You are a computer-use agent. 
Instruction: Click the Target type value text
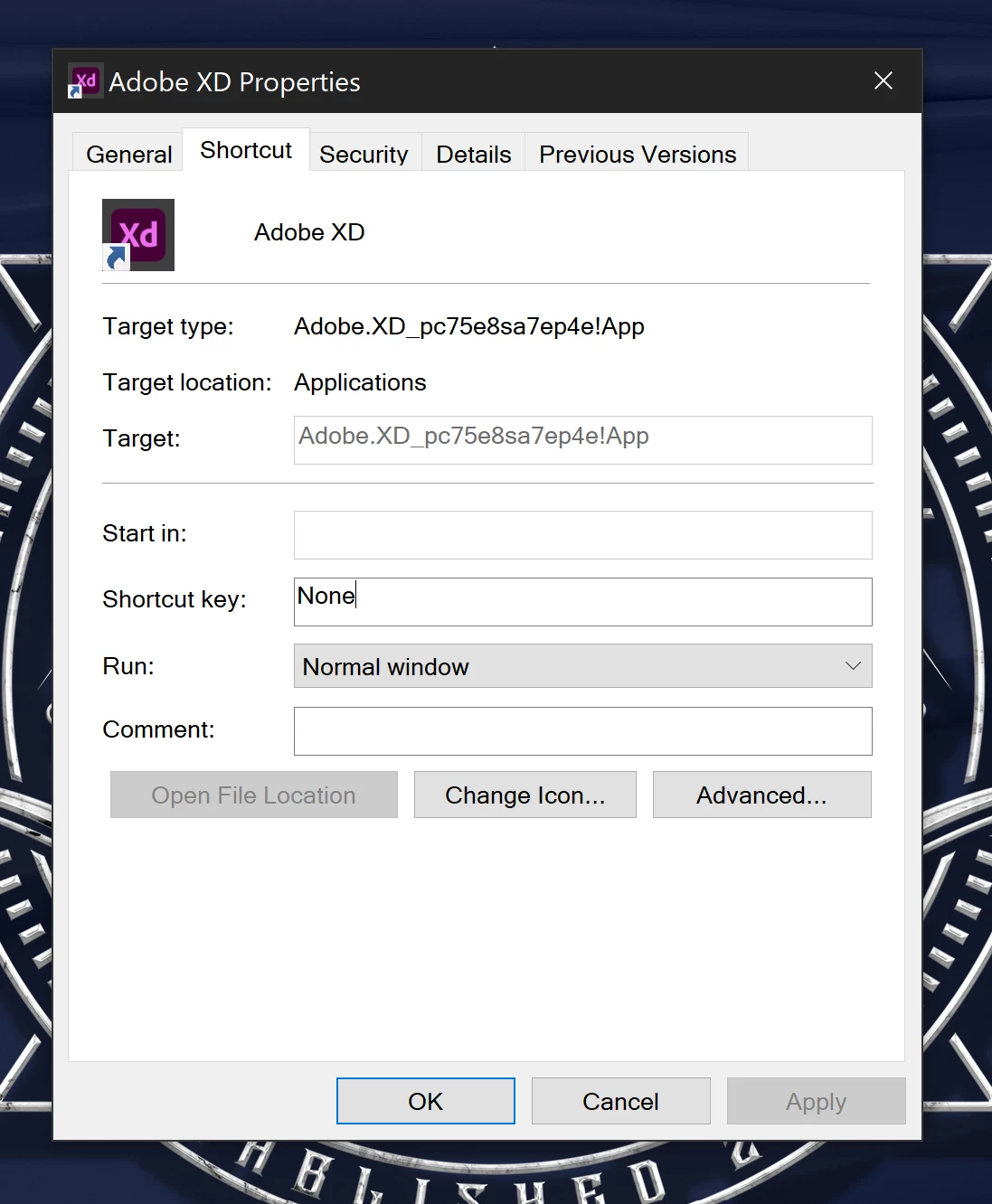pyautogui.click(x=469, y=326)
